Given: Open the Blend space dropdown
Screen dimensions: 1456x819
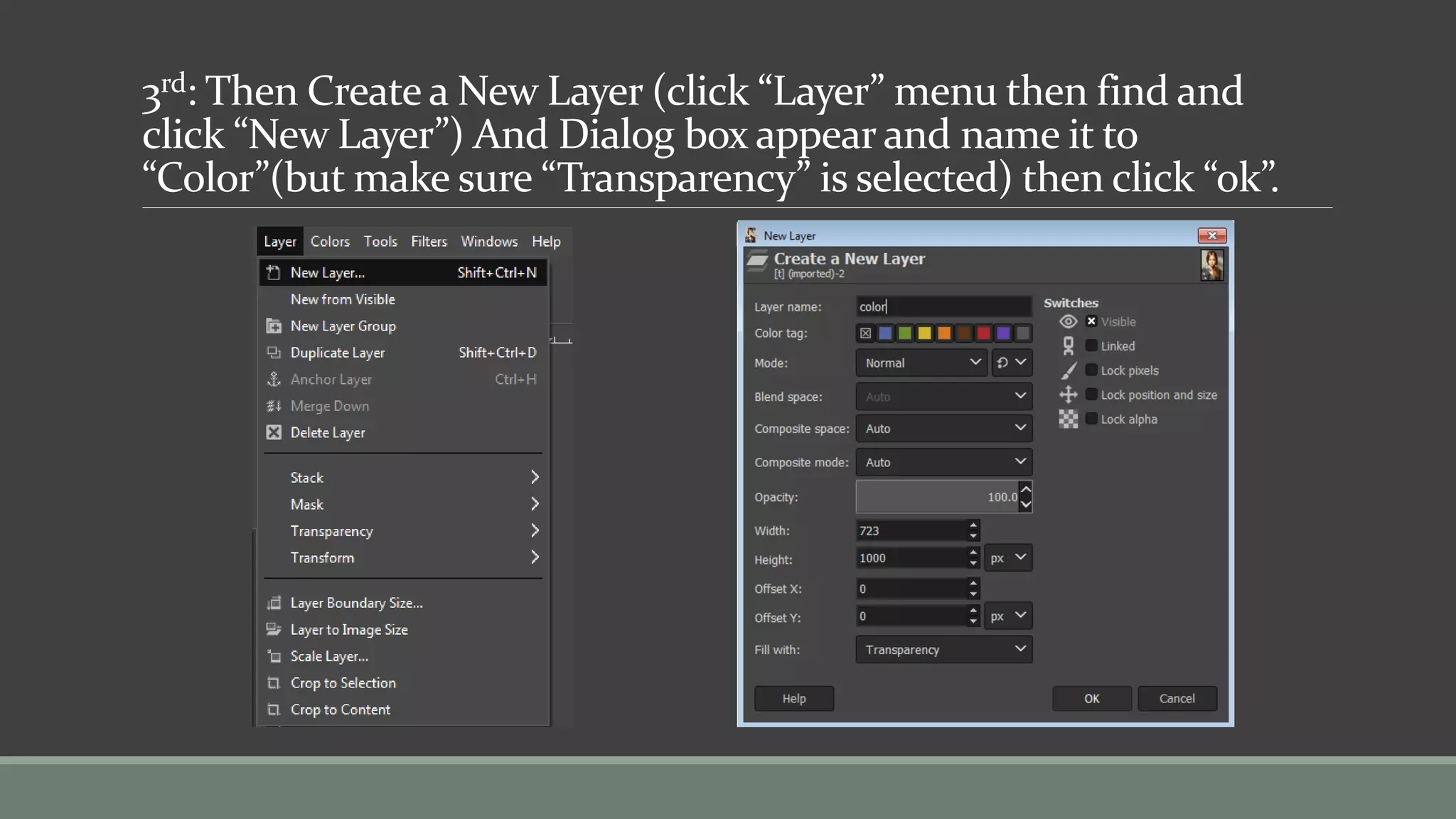Looking at the screenshot, I should [944, 397].
